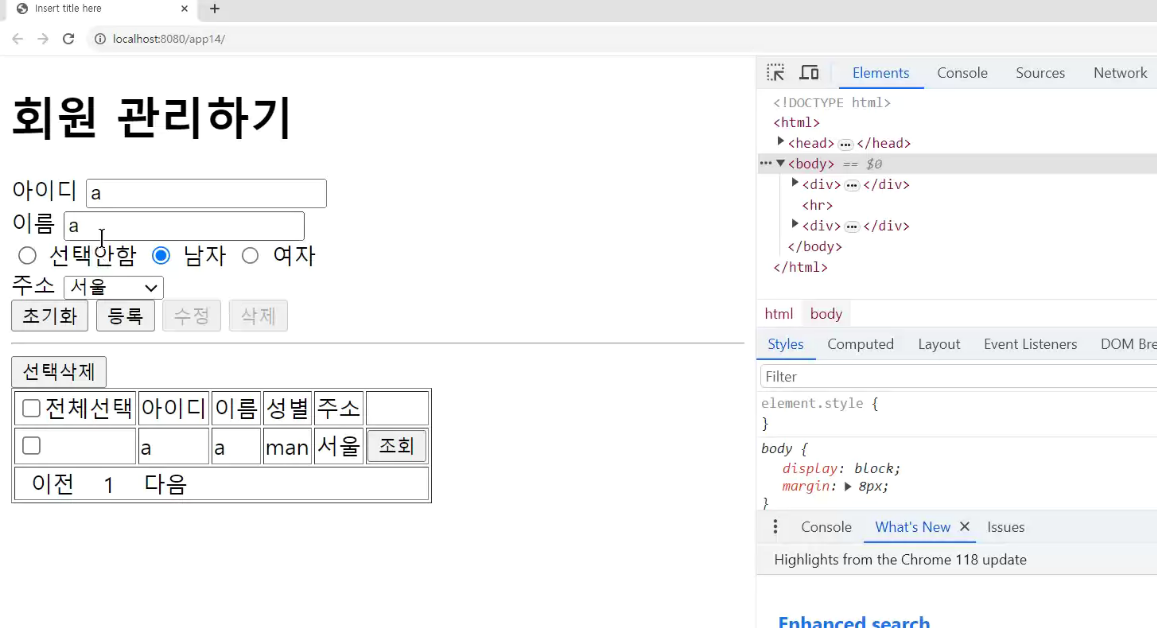View site information icon beside the URL
Image resolution: width=1157 pixels, height=628 pixels.
click(x=100, y=38)
